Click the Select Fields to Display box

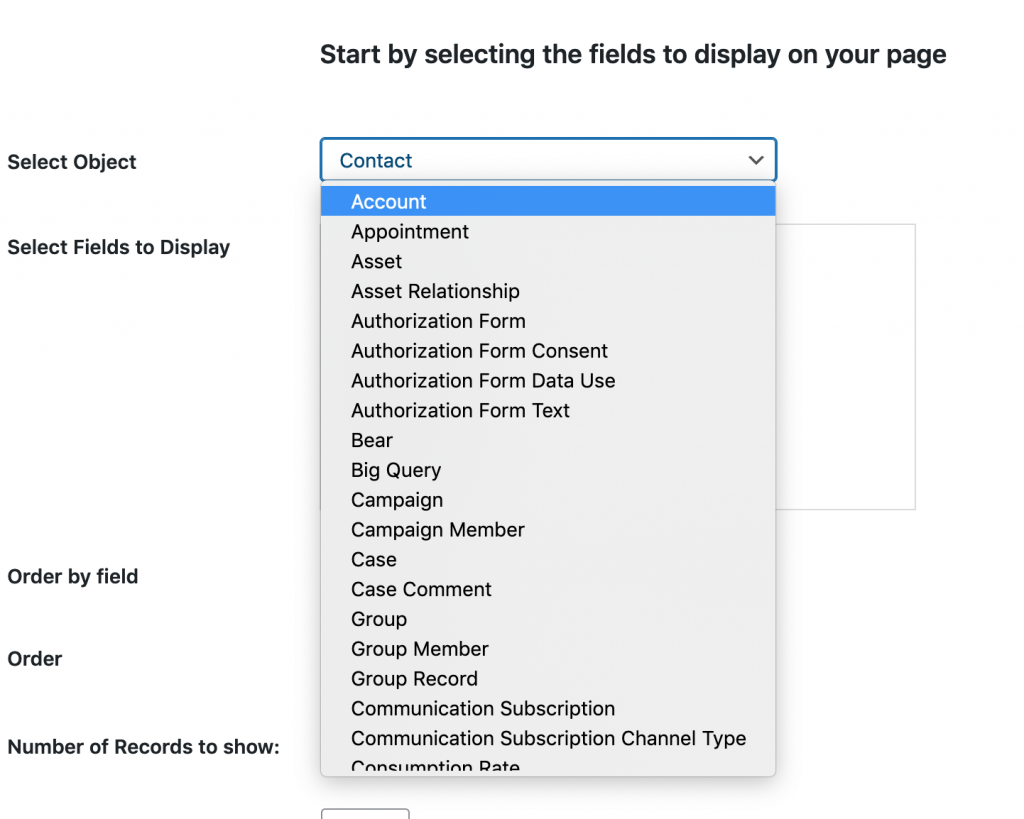pyautogui.click(x=845, y=366)
